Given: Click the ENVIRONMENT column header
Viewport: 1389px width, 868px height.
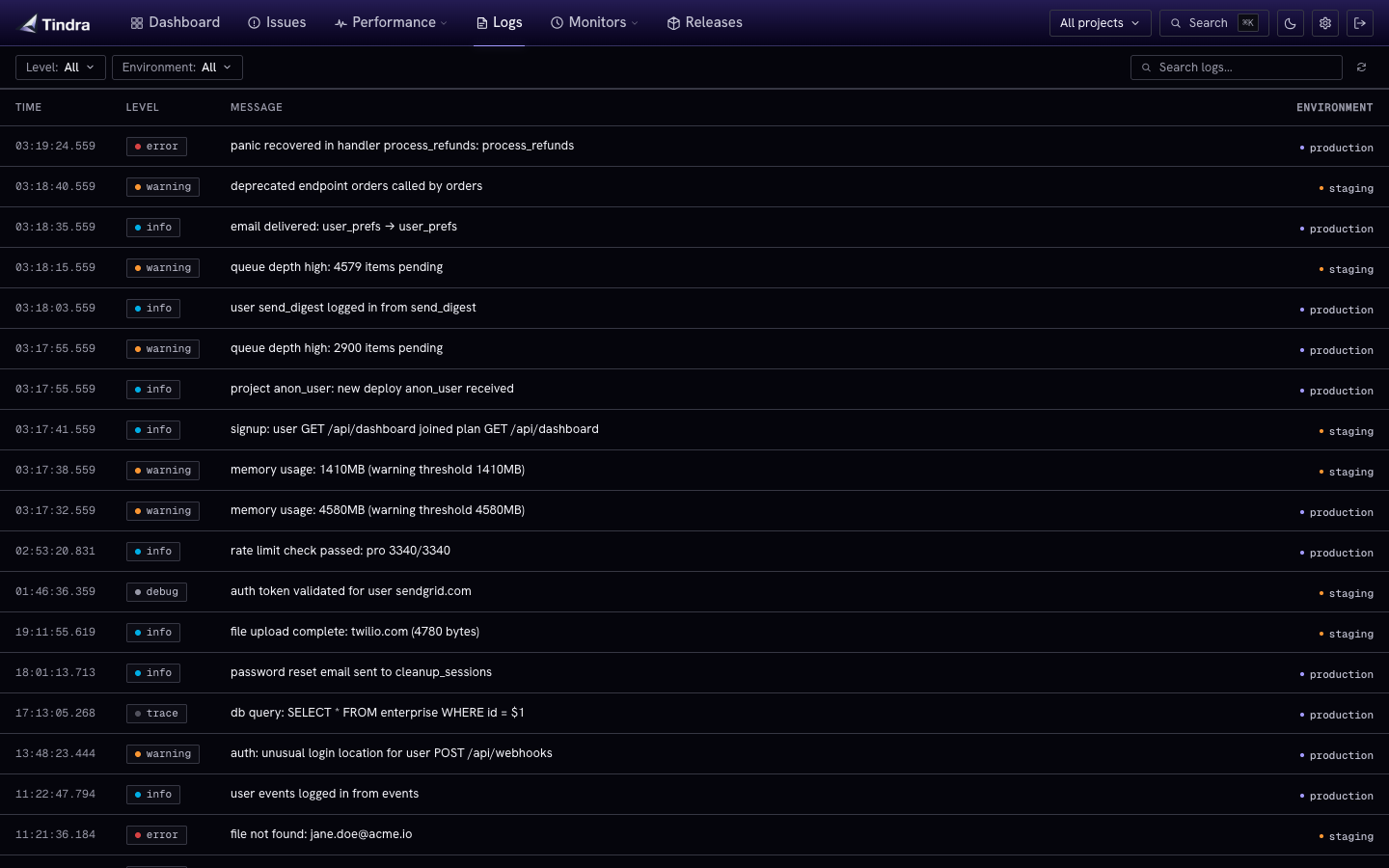Looking at the screenshot, I should click(x=1334, y=107).
